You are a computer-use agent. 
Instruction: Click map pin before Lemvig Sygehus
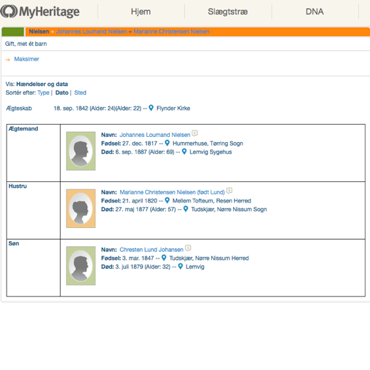(184, 152)
